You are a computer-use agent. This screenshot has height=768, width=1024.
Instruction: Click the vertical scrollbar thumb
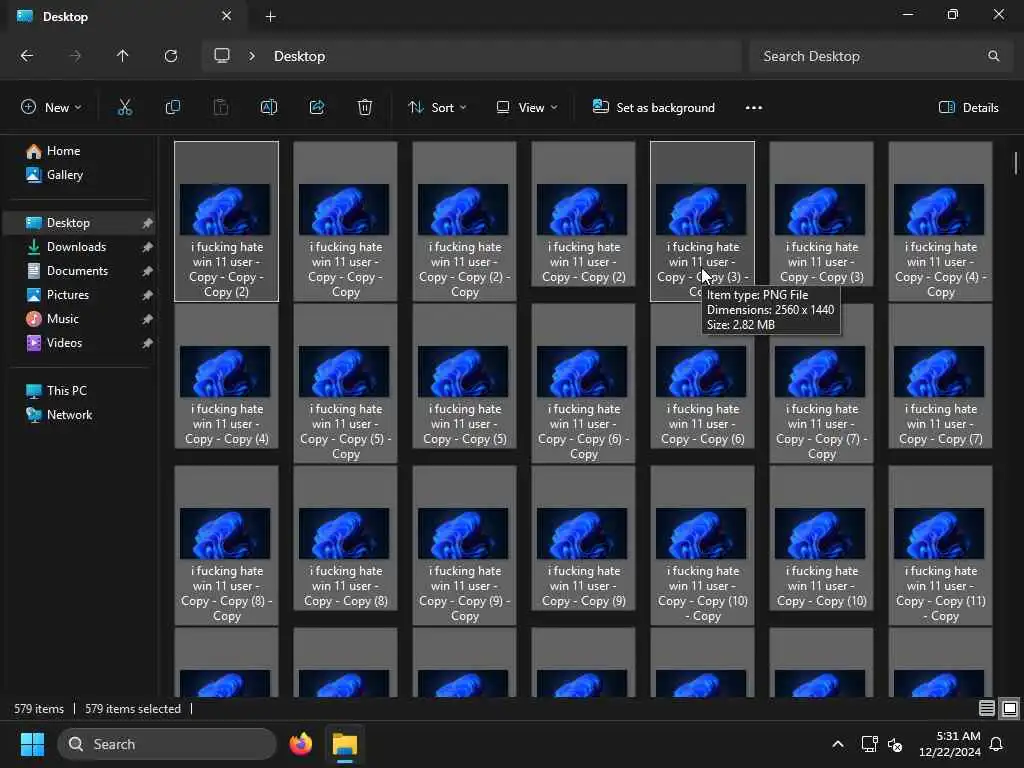point(1016,163)
